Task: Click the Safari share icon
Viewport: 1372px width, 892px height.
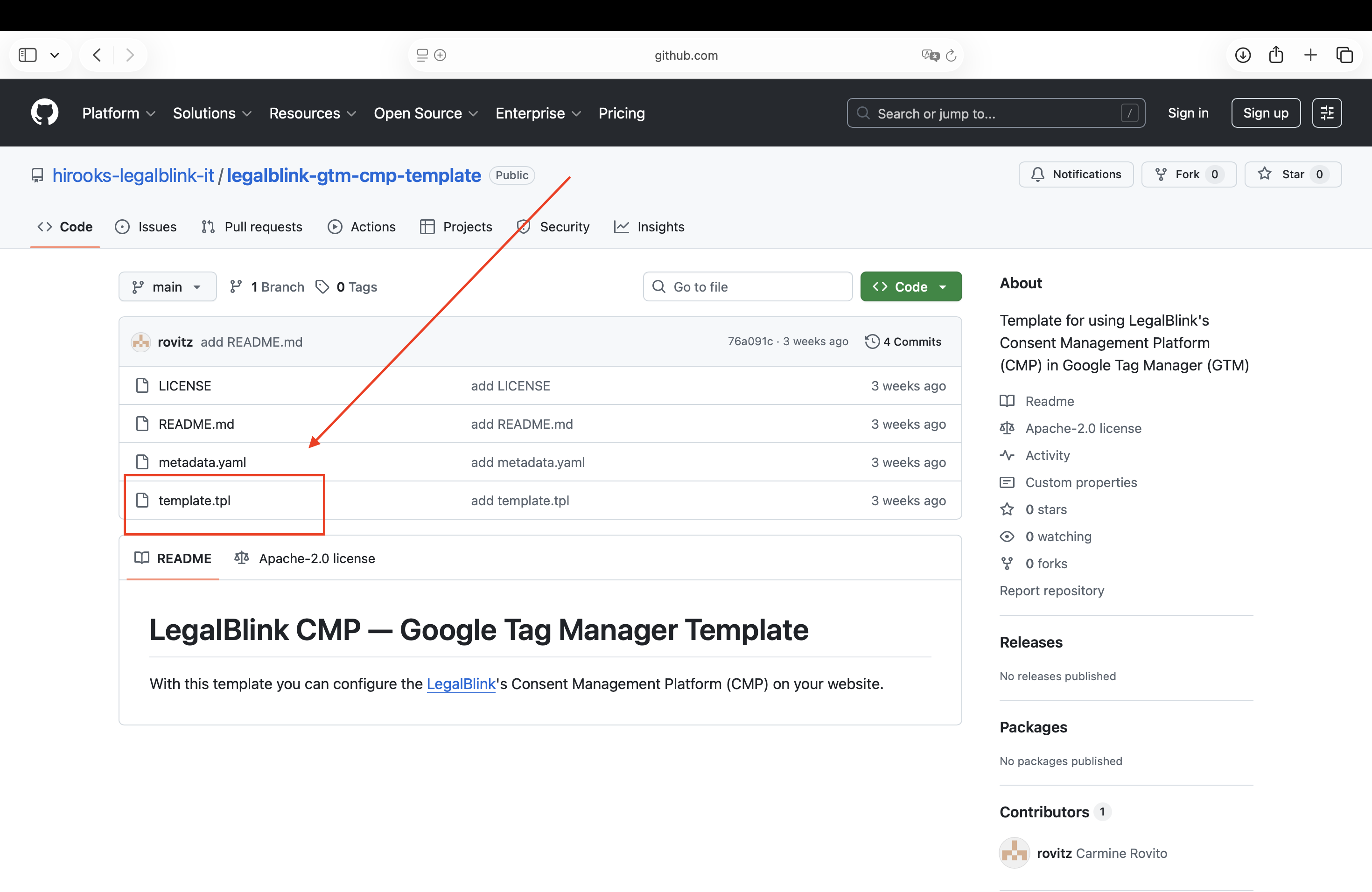Action: coord(1276,55)
